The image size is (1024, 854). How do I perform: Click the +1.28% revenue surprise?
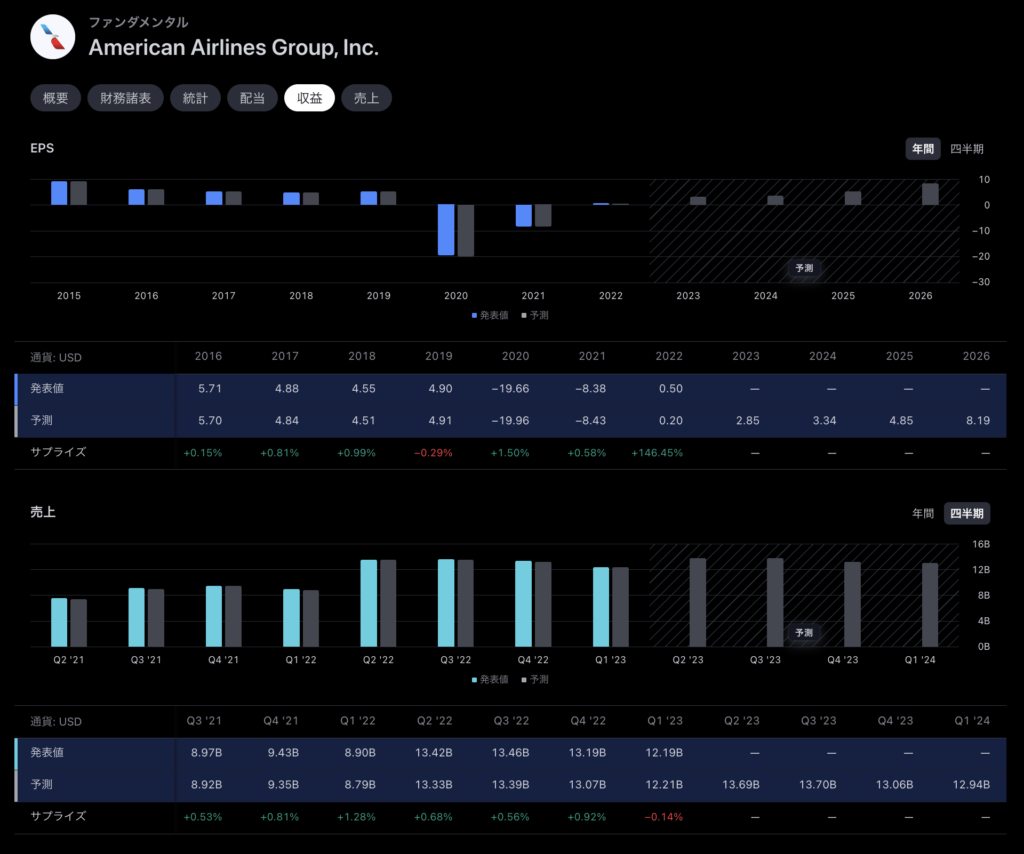point(356,817)
